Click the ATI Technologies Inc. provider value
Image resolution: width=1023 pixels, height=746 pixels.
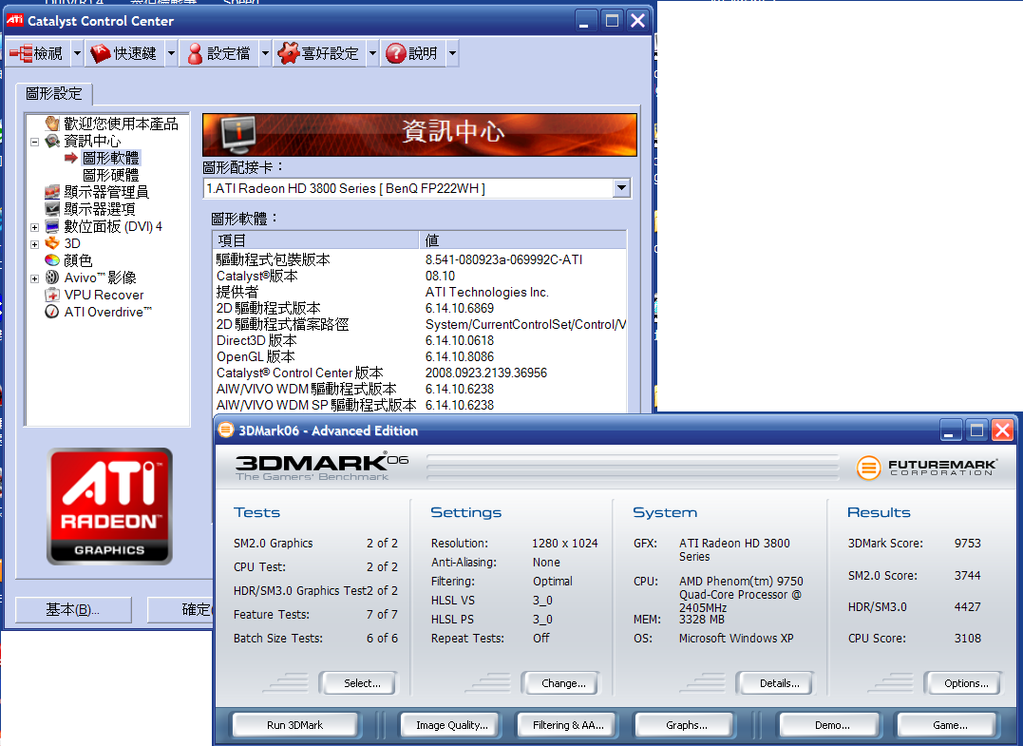[487, 292]
